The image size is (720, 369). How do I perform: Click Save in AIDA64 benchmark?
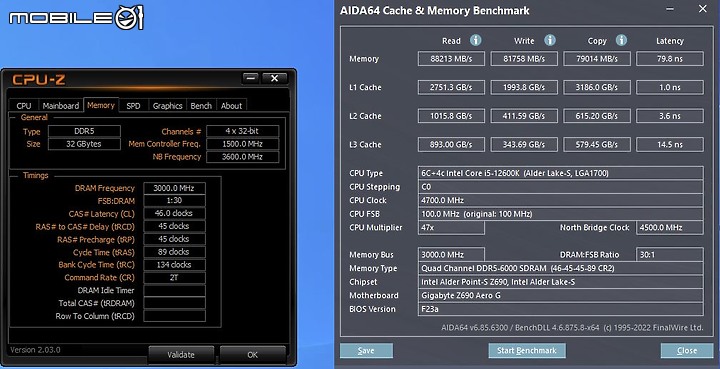(x=366, y=351)
